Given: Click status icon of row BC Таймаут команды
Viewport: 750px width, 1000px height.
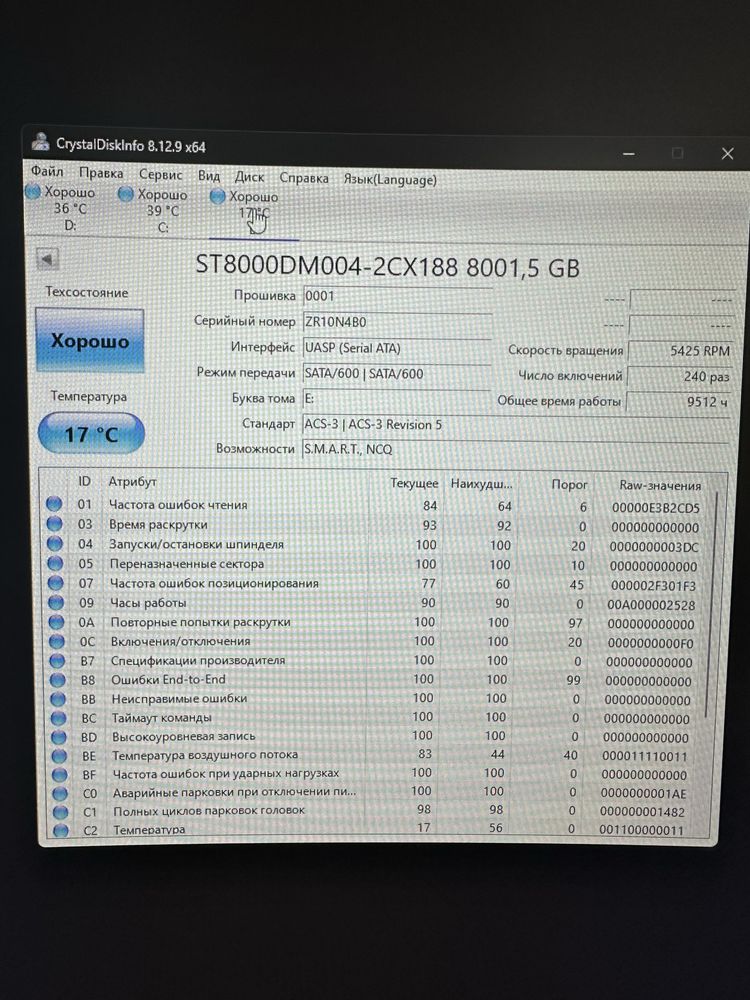Looking at the screenshot, I should tap(58, 717).
